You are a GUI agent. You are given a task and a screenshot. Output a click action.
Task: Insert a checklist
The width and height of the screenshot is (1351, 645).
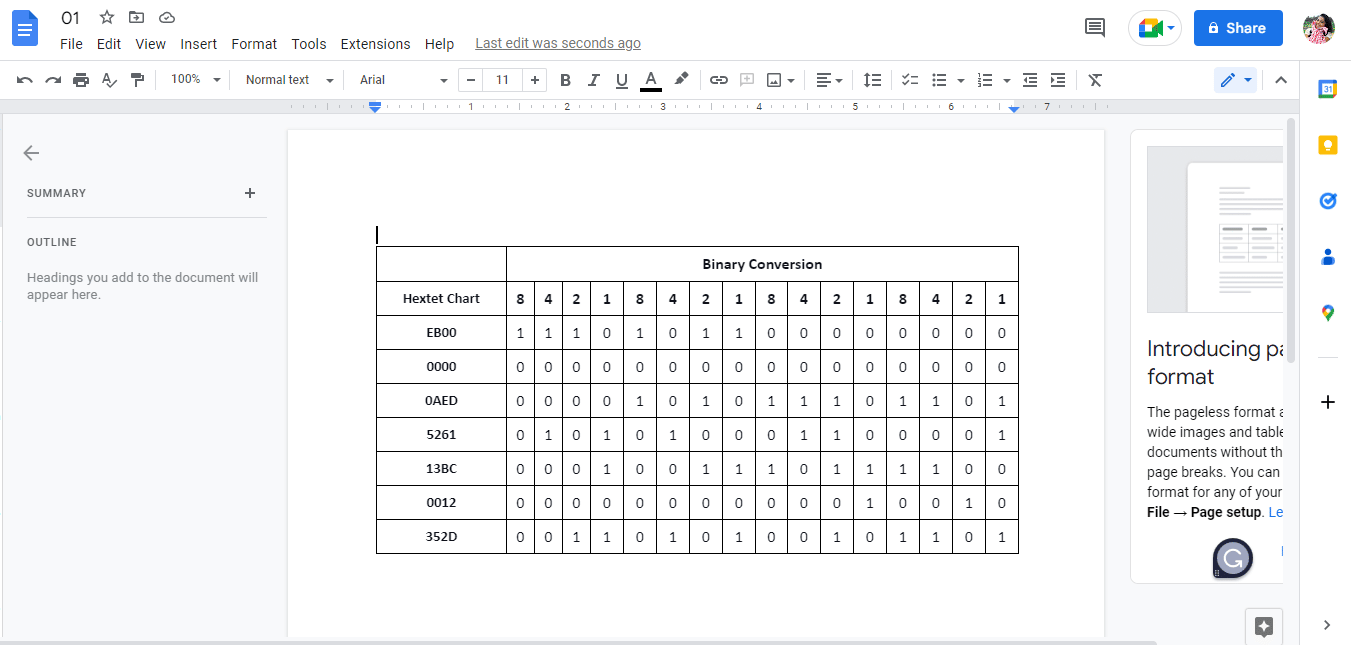pos(910,80)
